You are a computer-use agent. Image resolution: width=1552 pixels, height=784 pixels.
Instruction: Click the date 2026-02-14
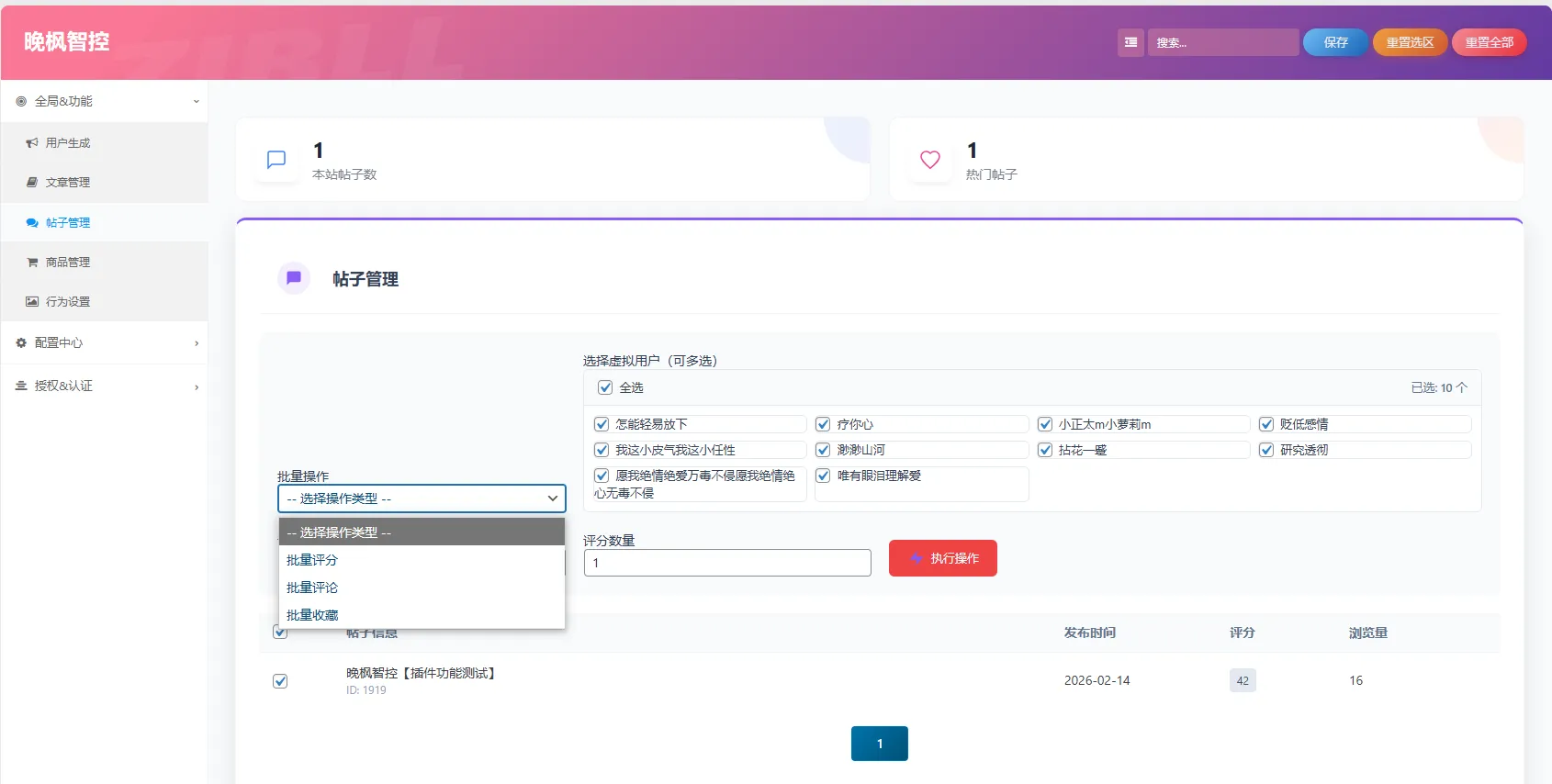(1097, 680)
